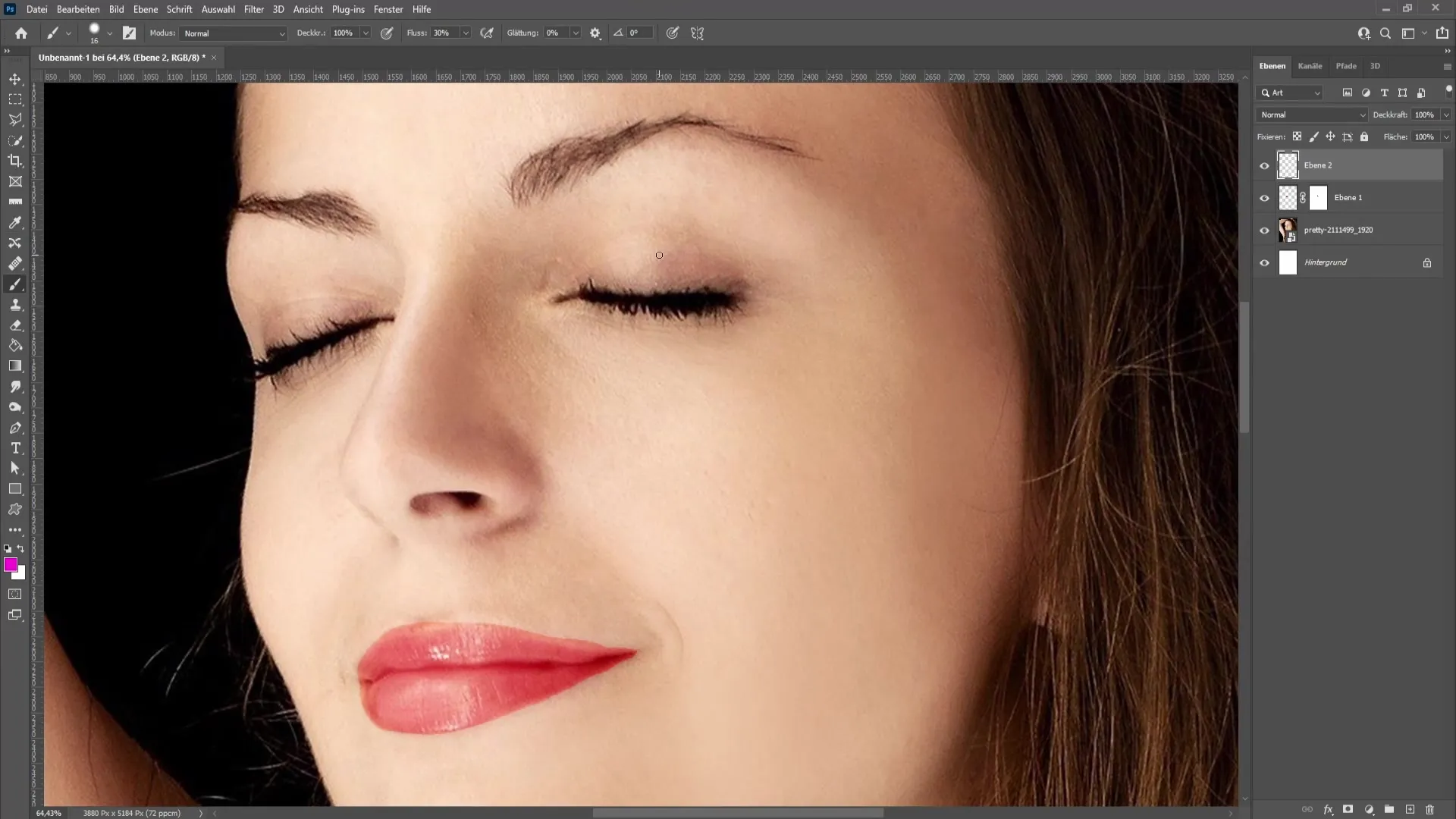The width and height of the screenshot is (1456, 819).
Task: Click the airbrush mode icon in options bar
Action: tap(488, 33)
